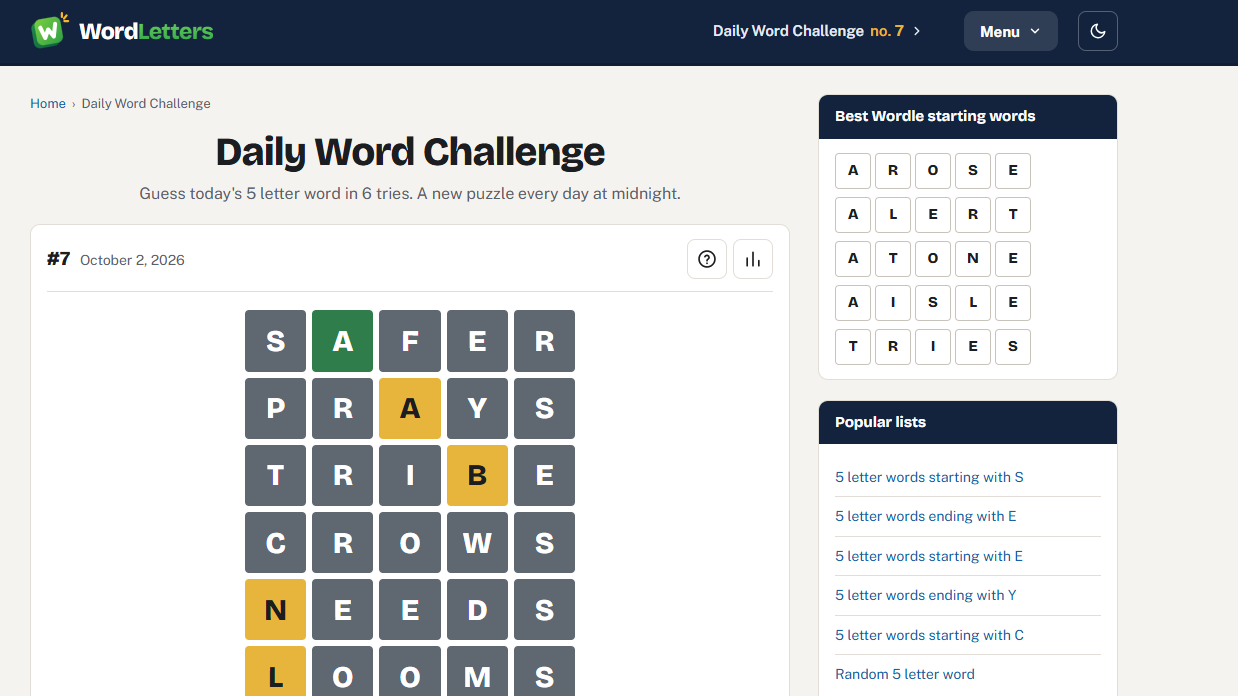This screenshot has width=1238, height=696.
Task: Click the 'October 2, 2026' date
Action: (x=132, y=260)
